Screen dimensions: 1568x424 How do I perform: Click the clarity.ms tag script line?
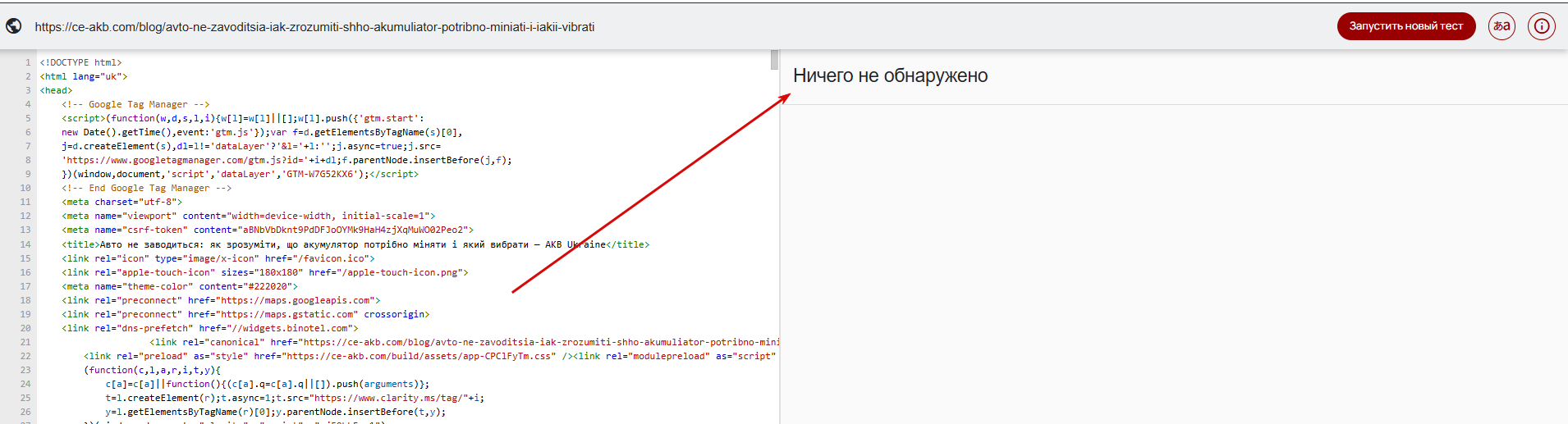(x=295, y=398)
